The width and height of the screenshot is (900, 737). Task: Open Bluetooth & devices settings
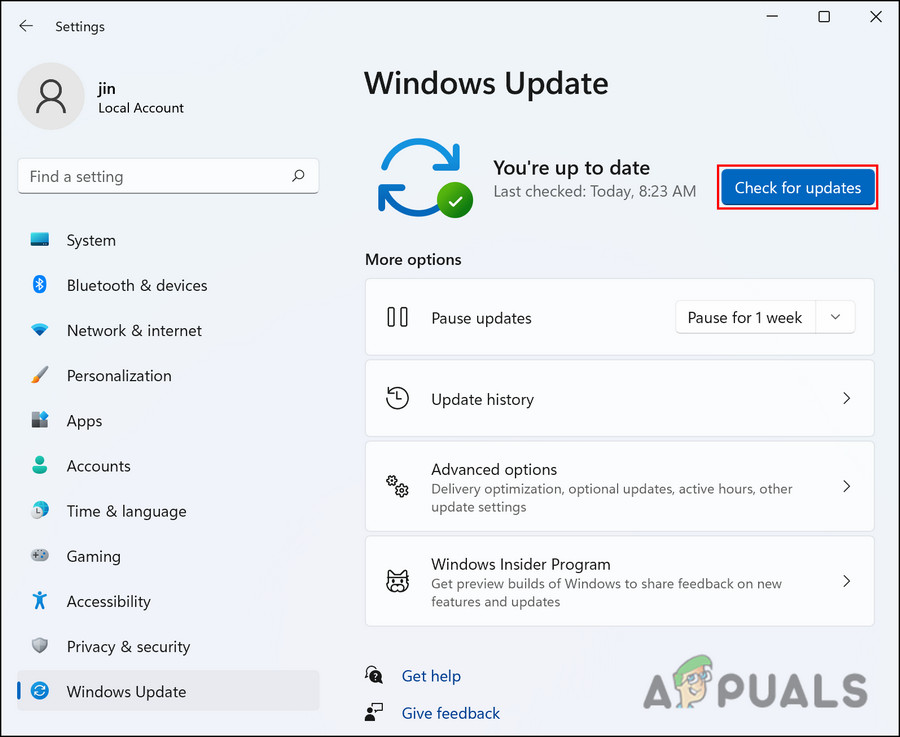pos(168,285)
